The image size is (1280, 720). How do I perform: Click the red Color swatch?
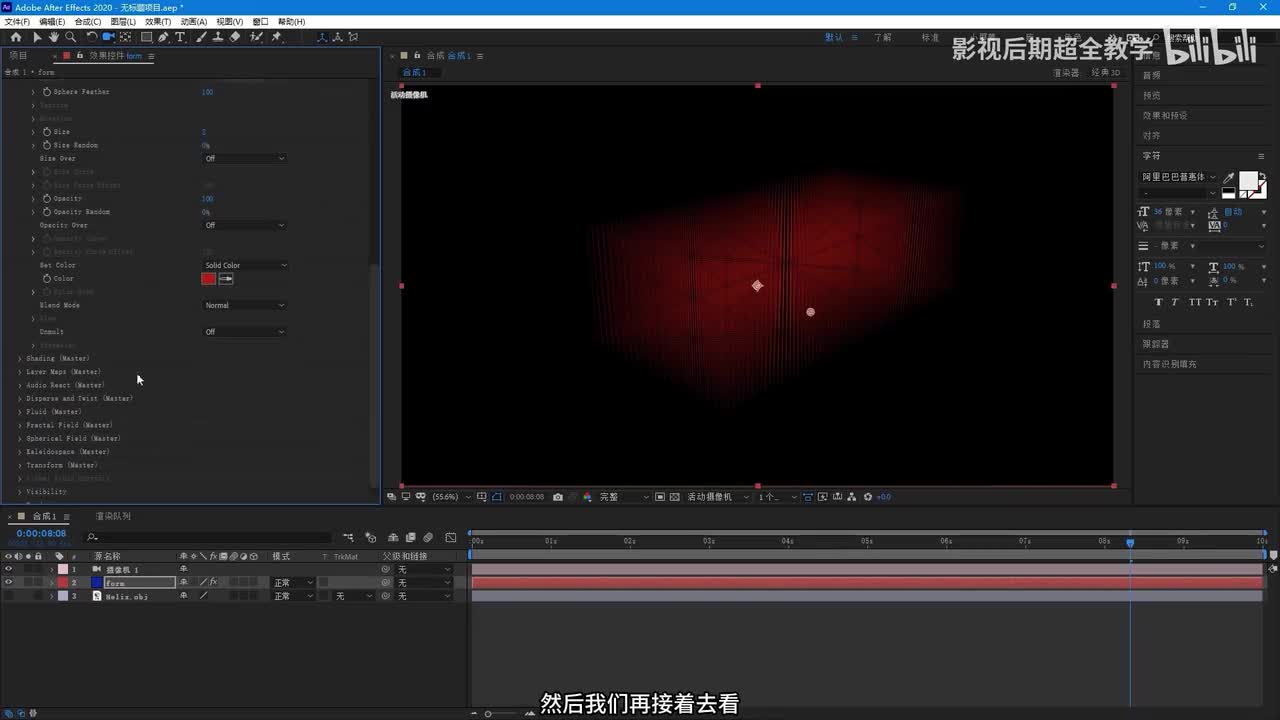(x=208, y=278)
